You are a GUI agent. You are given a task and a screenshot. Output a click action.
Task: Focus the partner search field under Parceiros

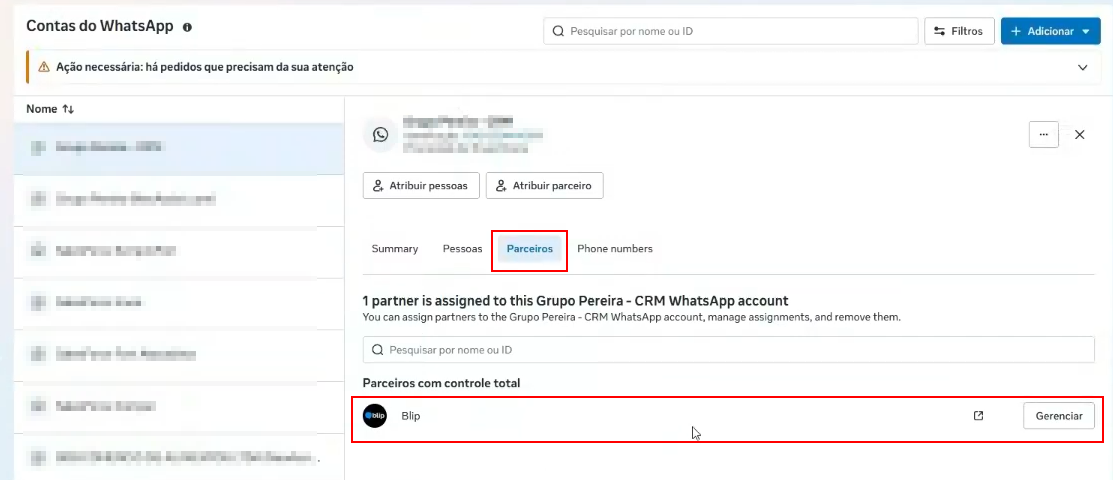click(x=728, y=350)
